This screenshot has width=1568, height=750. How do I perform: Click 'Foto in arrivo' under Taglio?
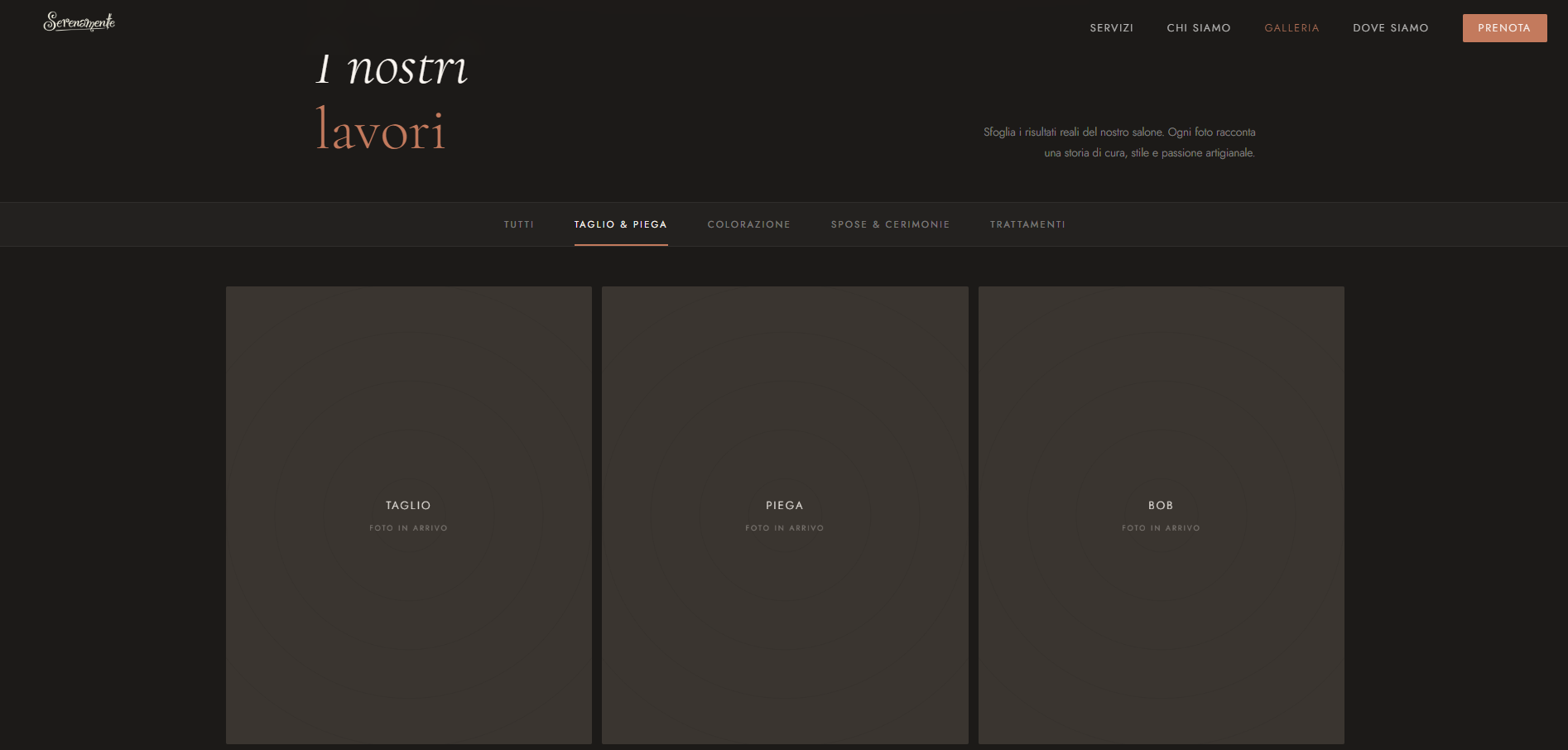(408, 528)
